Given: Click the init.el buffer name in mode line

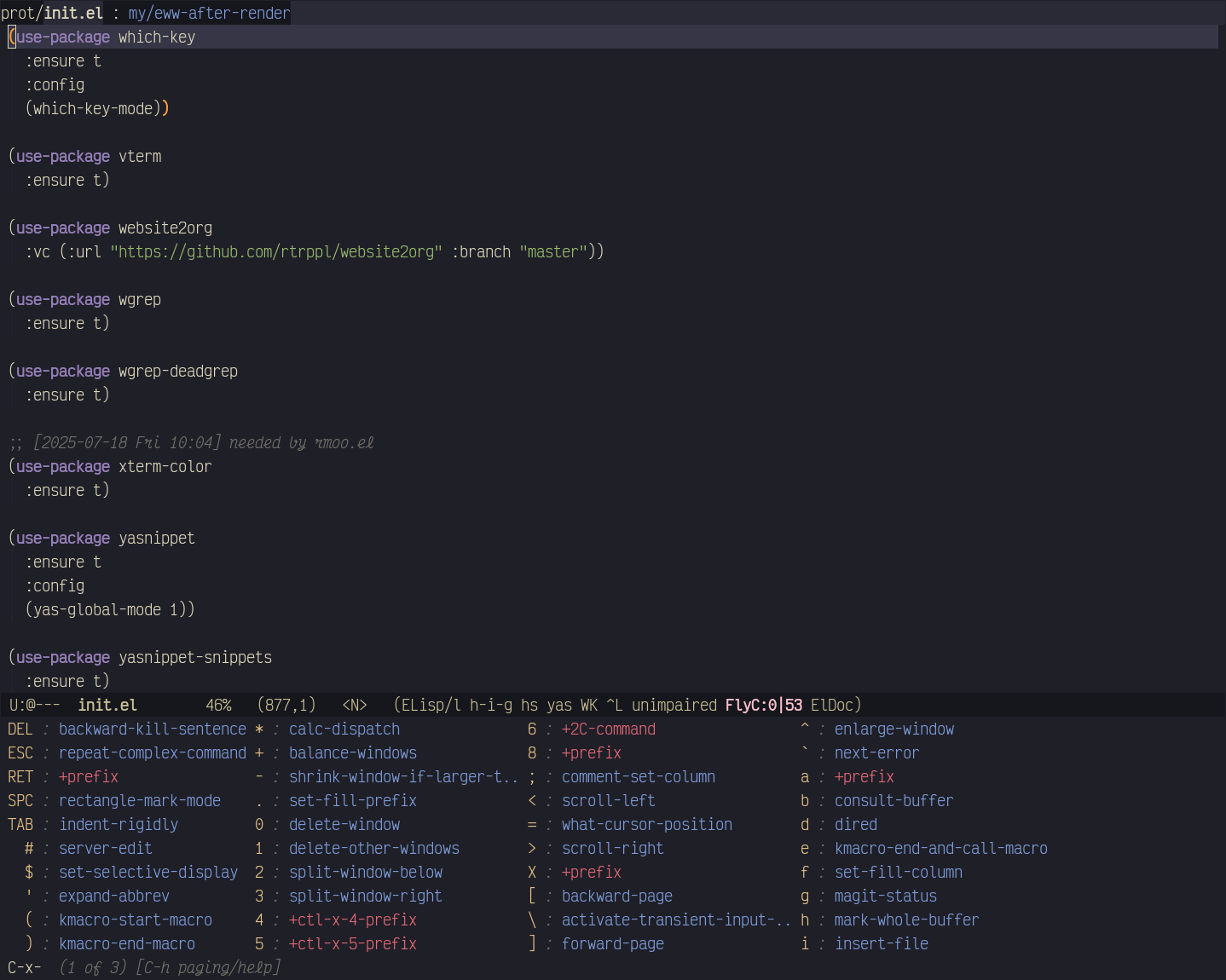Looking at the screenshot, I should coord(107,705).
